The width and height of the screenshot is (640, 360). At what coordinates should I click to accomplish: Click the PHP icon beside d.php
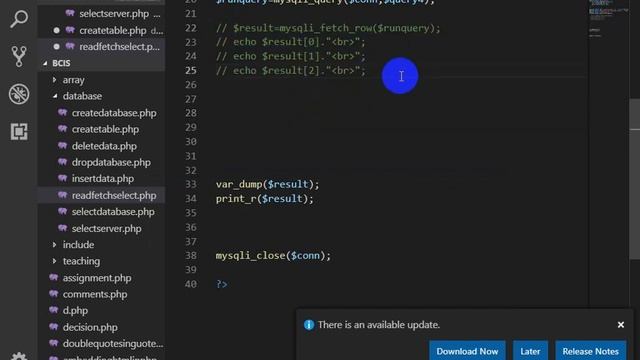(x=53, y=309)
